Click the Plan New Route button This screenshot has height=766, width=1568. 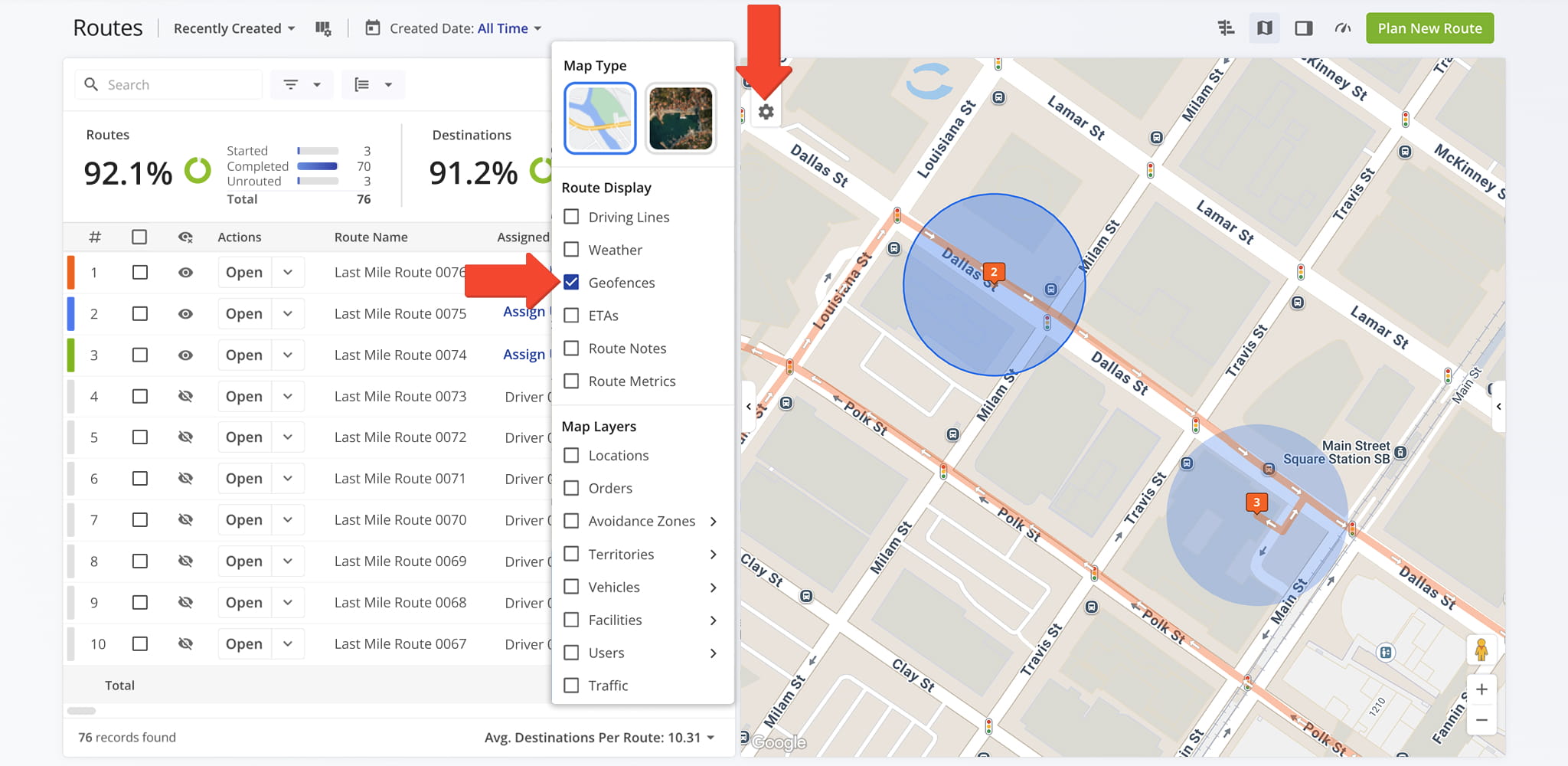click(1429, 28)
